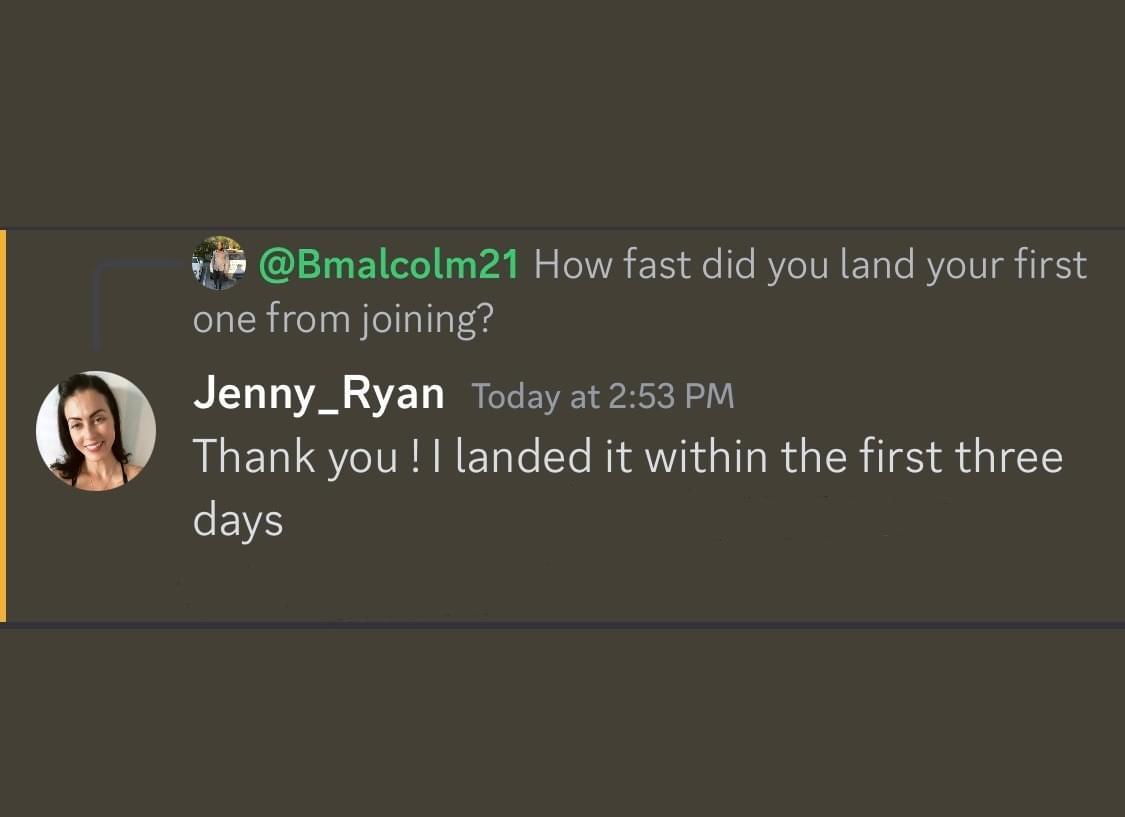1125x817 pixels.
Task: Click the word 'days' in the message
Action: coord(238,521)
